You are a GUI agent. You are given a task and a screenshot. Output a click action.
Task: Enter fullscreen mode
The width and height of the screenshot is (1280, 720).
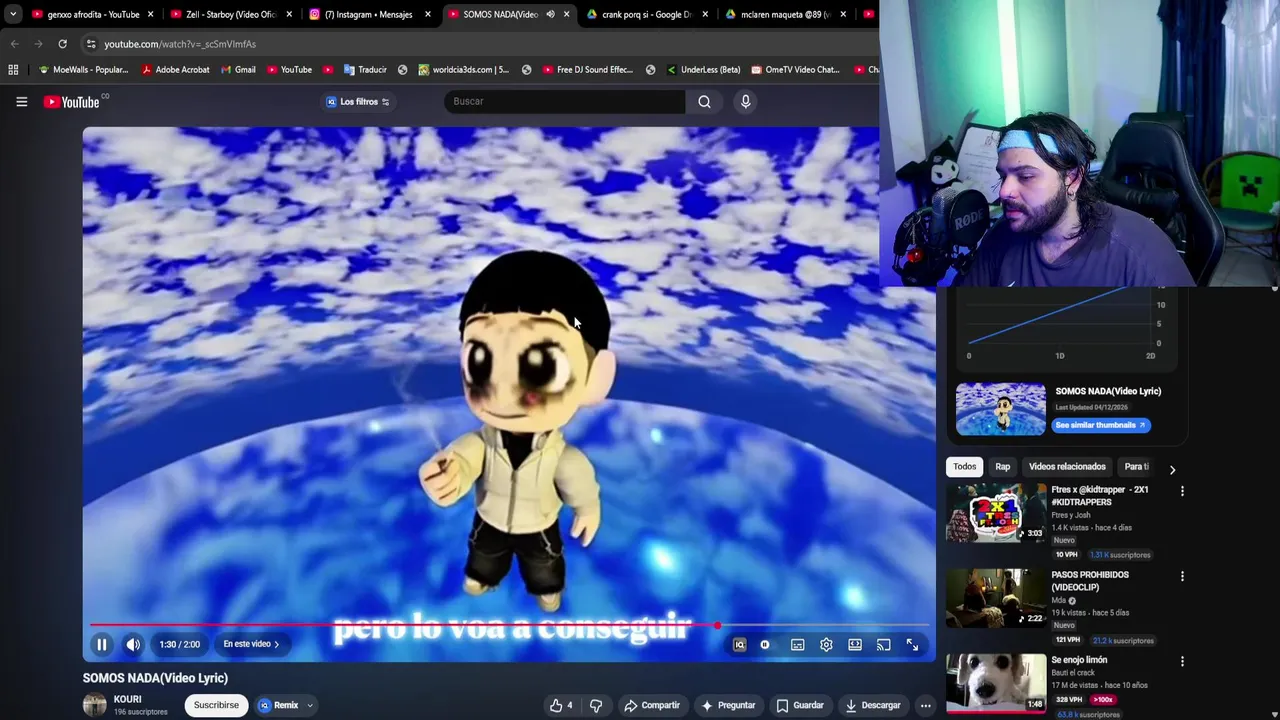912,645
